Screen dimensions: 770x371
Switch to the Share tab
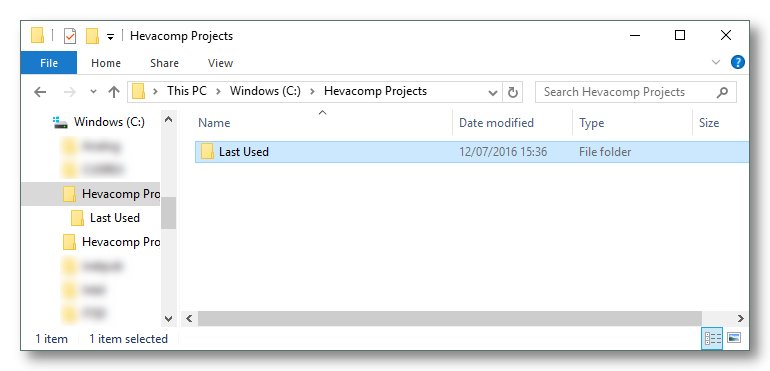click(164, 63)
